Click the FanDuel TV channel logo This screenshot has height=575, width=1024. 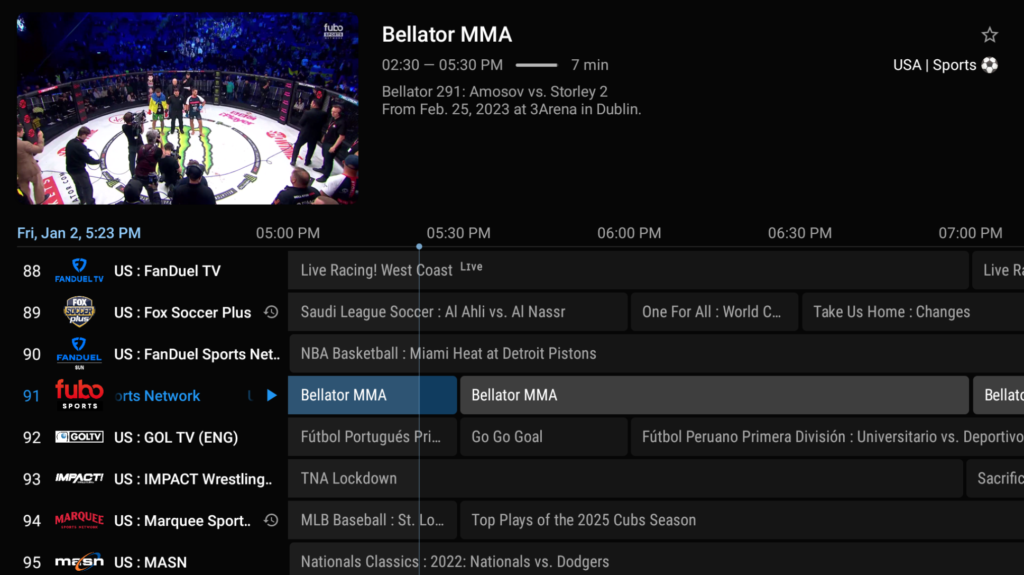pos(79,271)
